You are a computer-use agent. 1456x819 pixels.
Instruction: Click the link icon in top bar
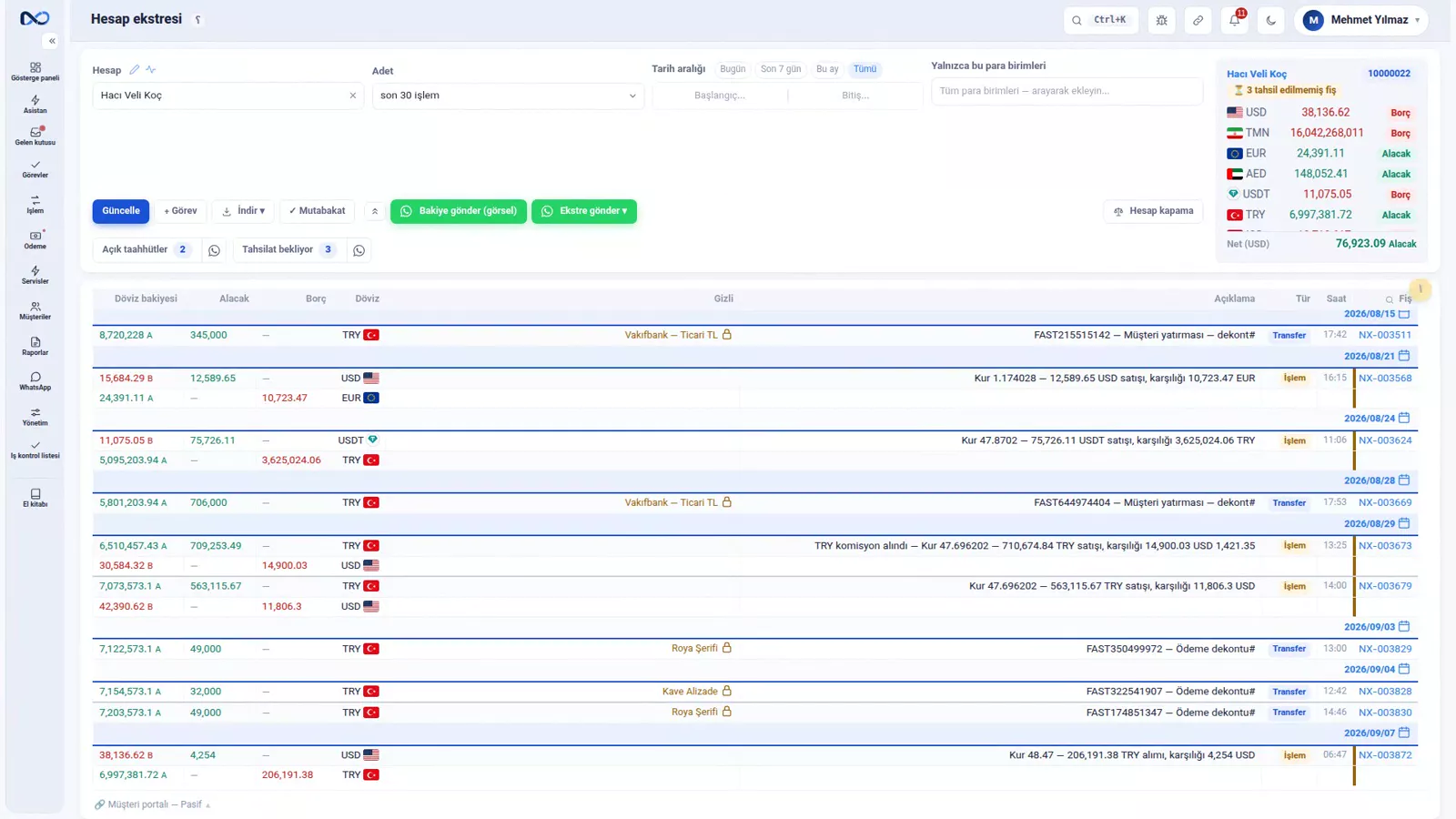[x=1198, y=20]
